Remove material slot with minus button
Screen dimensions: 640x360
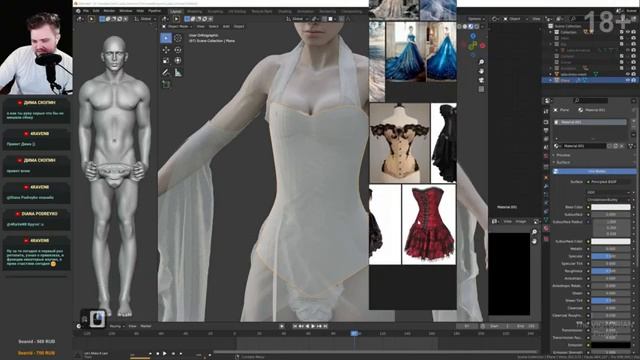(633, 128)
